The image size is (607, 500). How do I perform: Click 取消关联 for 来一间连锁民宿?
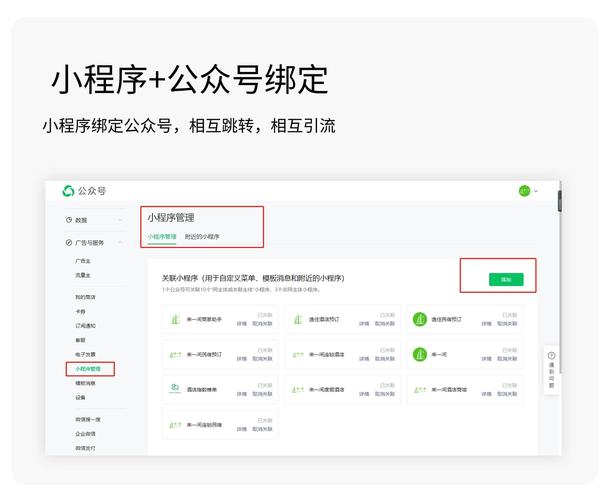[x=262, y=429]
